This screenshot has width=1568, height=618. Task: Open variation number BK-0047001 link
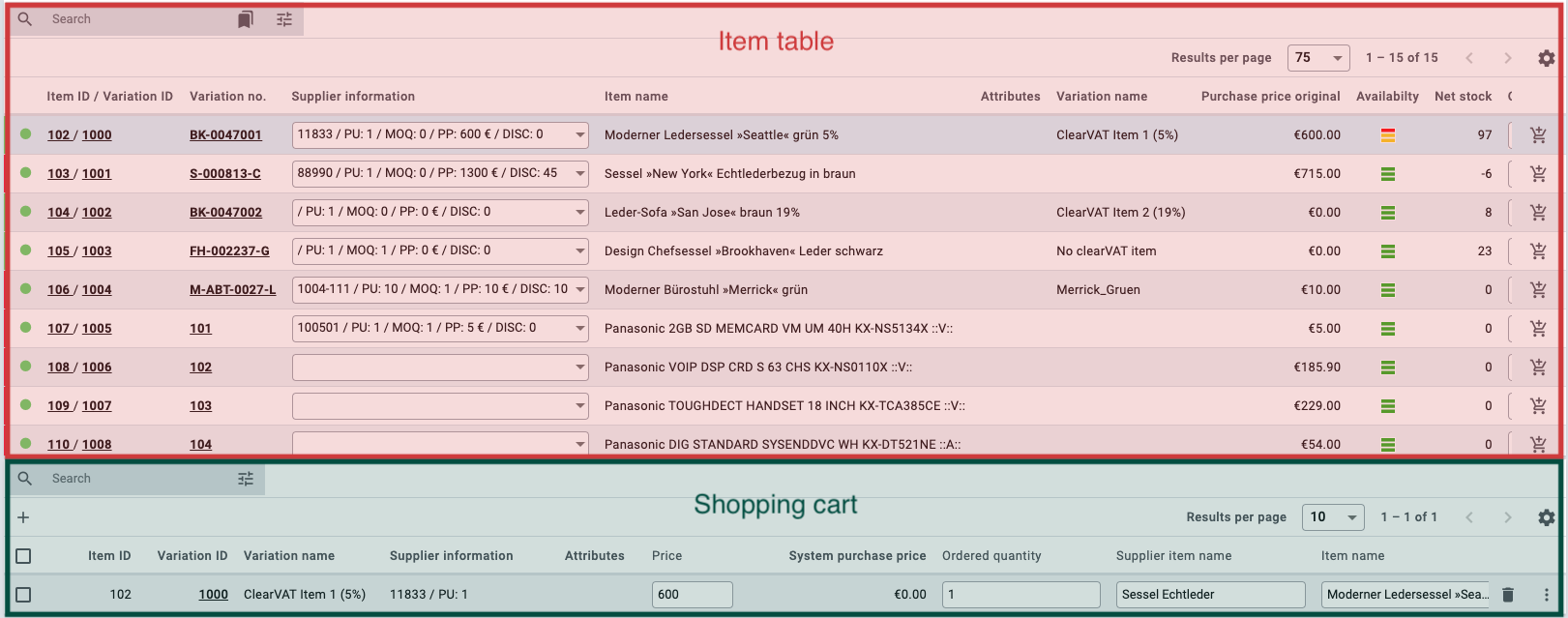click(225, 135)
